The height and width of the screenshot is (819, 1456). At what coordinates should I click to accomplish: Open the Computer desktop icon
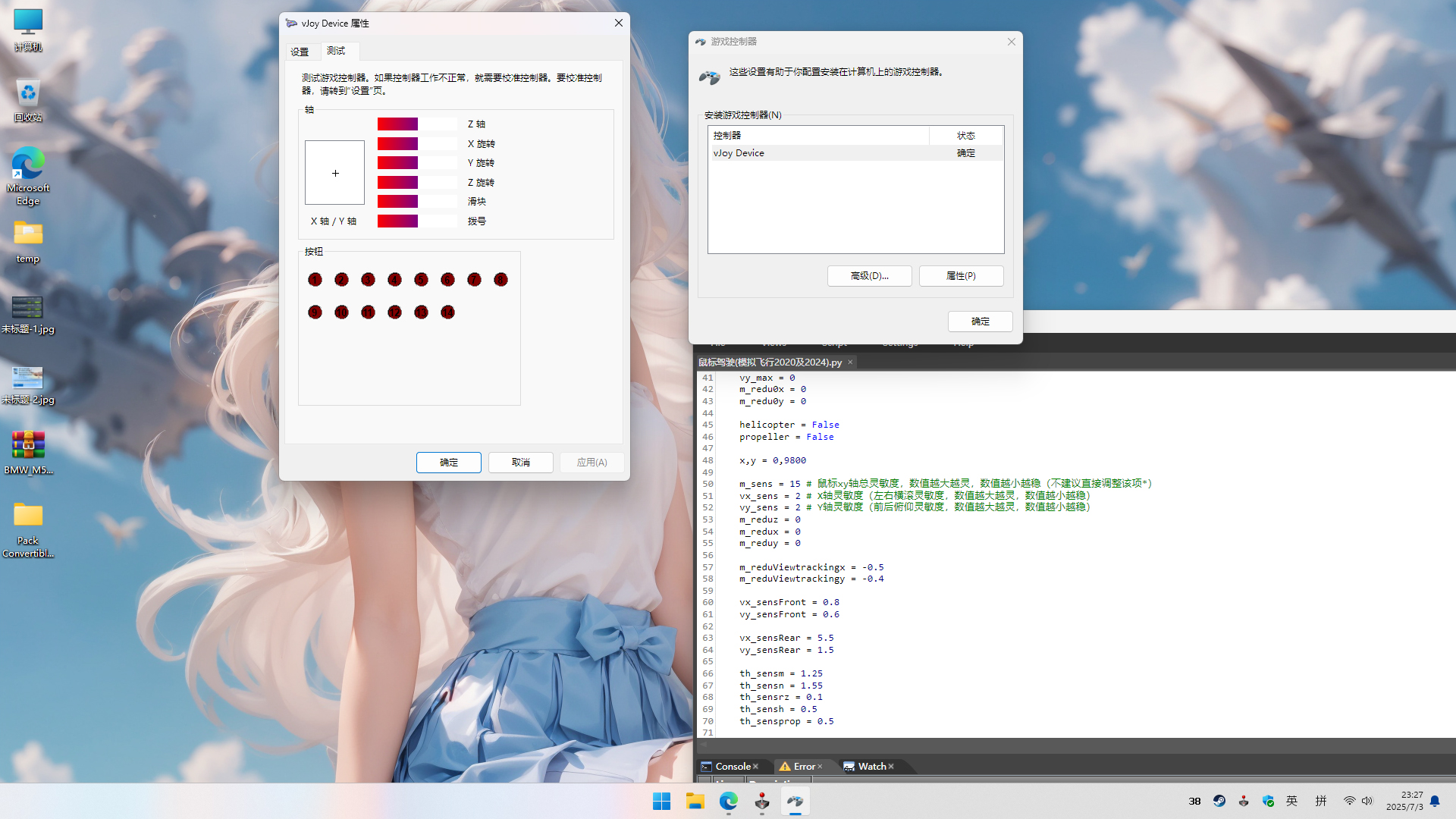click(28, 30)
